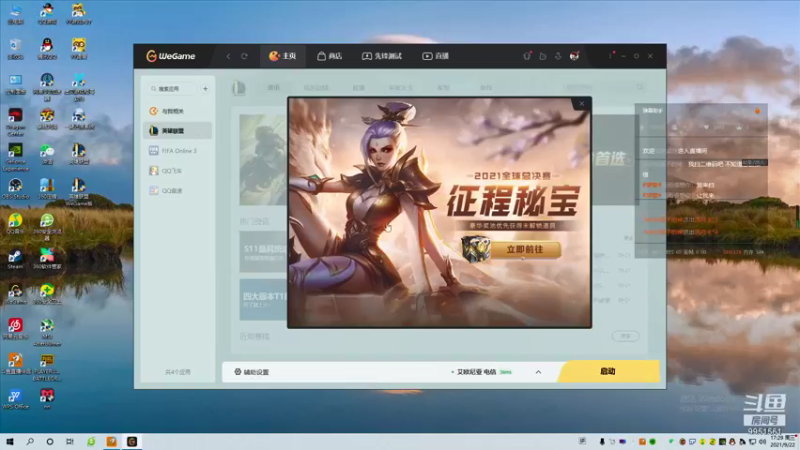The image size is (800, 450).
Task: Select QQ飞车 in the sidebar
Action: click(177, 170)
